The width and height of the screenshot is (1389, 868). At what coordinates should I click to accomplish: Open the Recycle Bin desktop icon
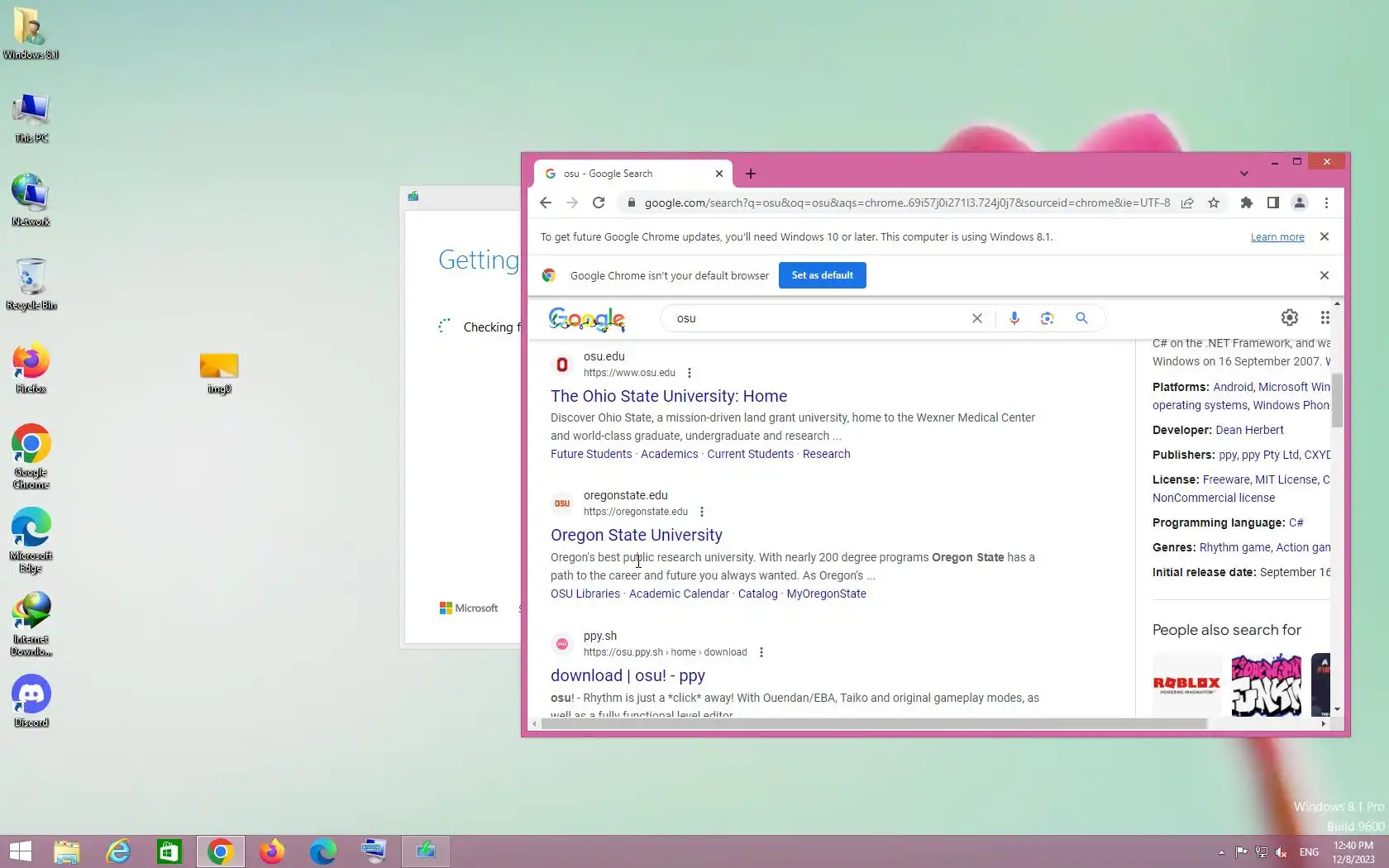pos(31,284)
